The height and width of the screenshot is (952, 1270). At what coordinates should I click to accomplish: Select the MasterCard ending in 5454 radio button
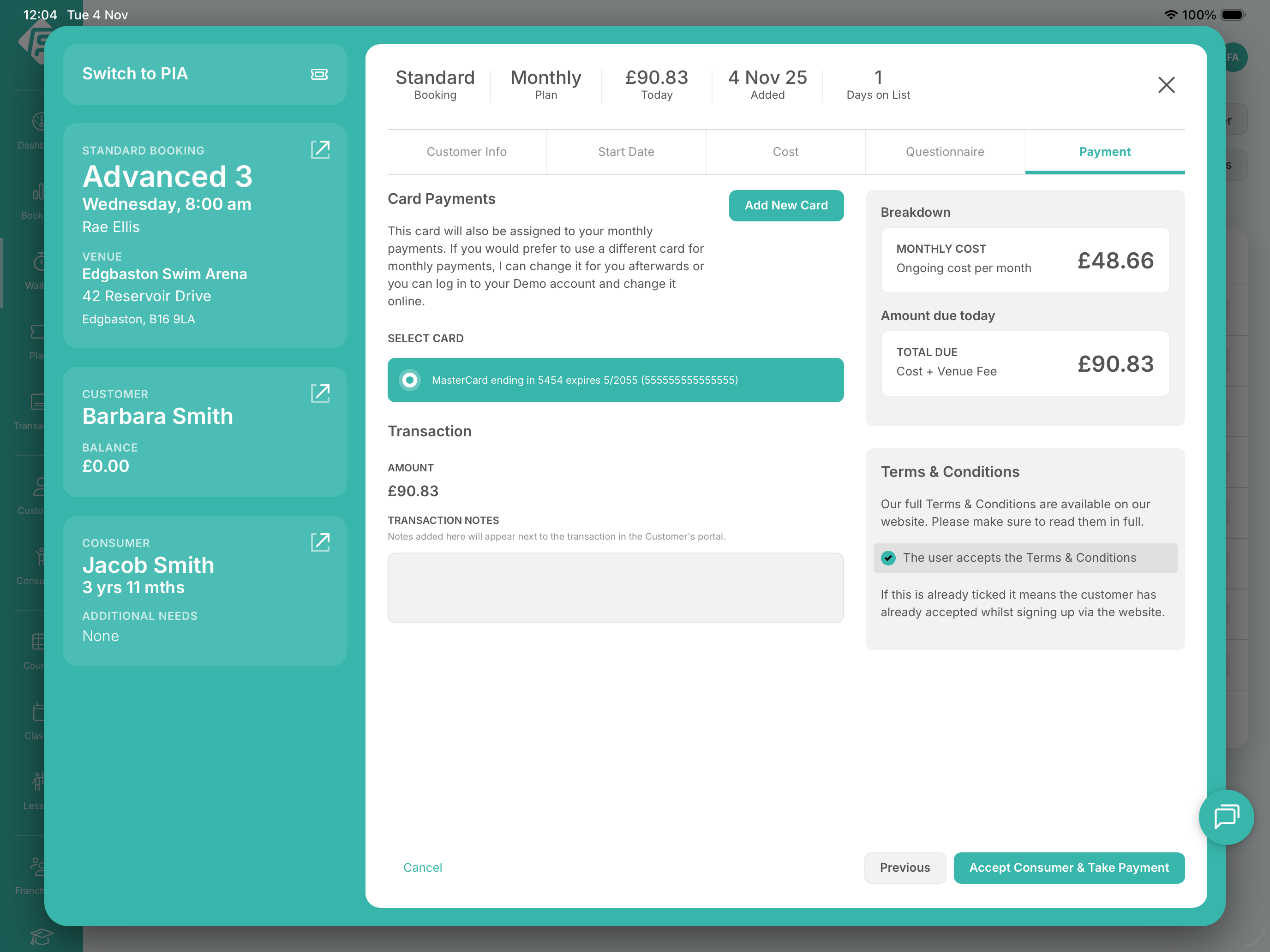click(410, 380)
